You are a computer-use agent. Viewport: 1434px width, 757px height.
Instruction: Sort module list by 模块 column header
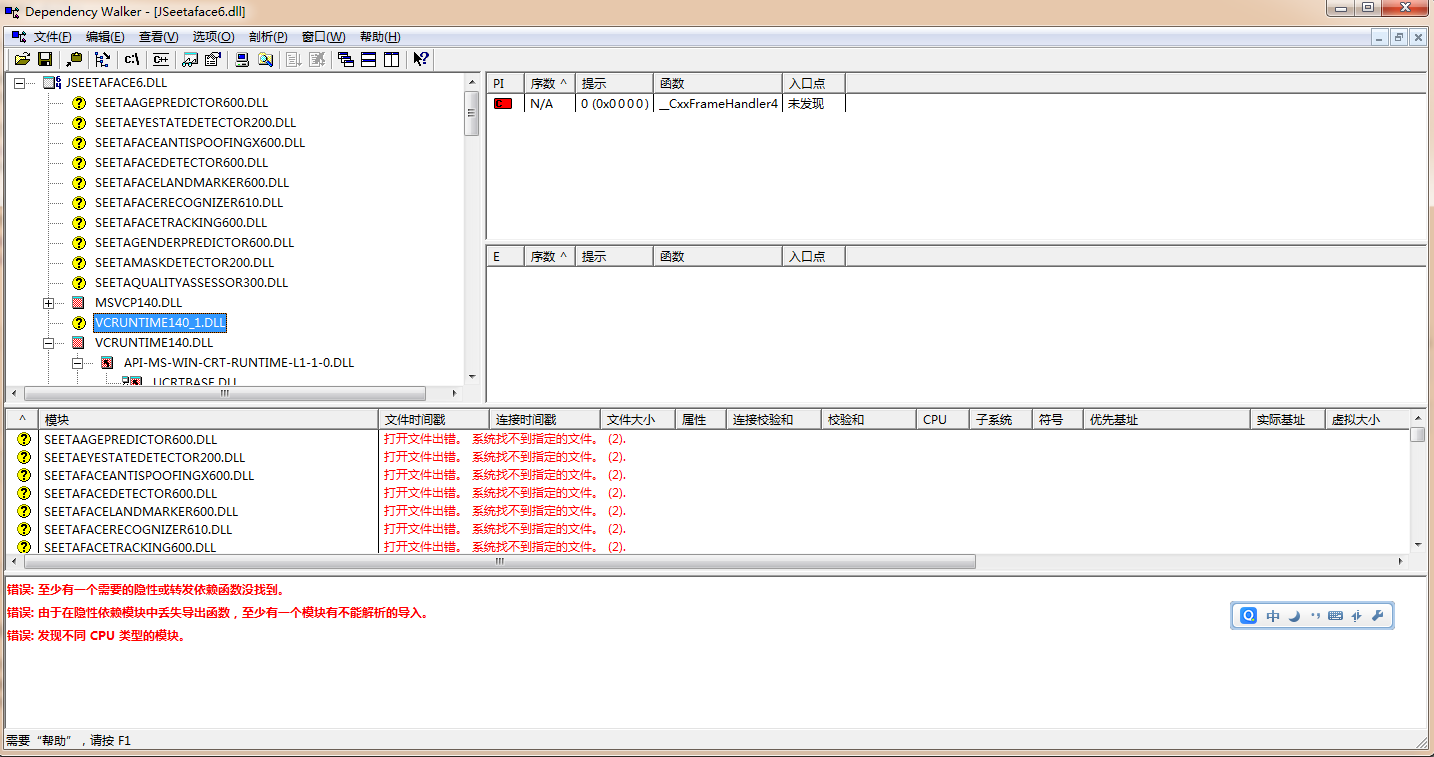coord(209,419)
